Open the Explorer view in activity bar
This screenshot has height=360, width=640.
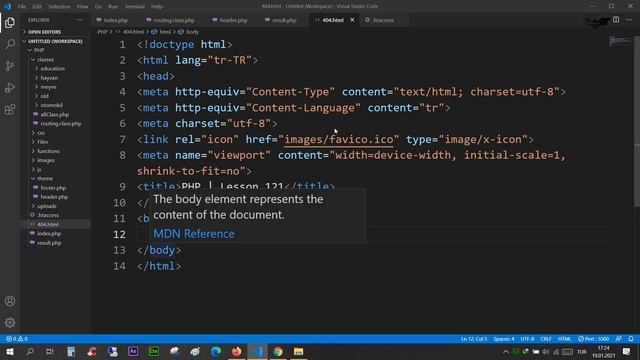[10, 22]
